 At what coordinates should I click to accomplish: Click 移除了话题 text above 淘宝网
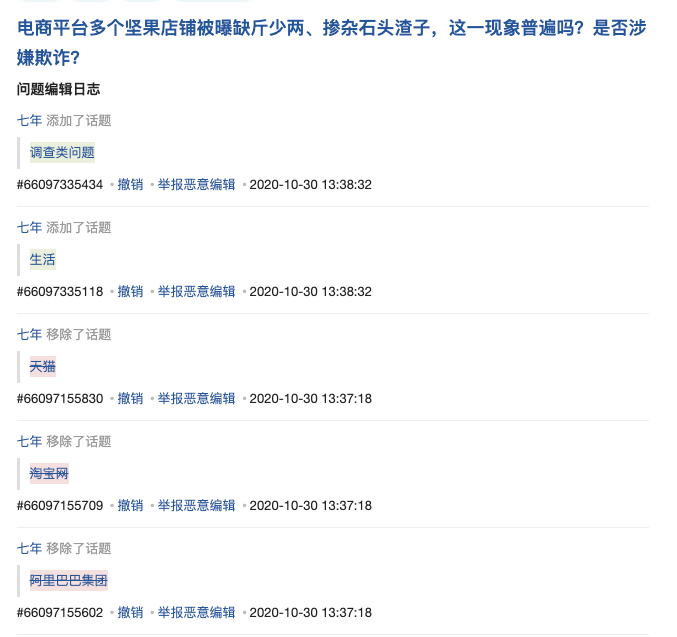(79, 441)
